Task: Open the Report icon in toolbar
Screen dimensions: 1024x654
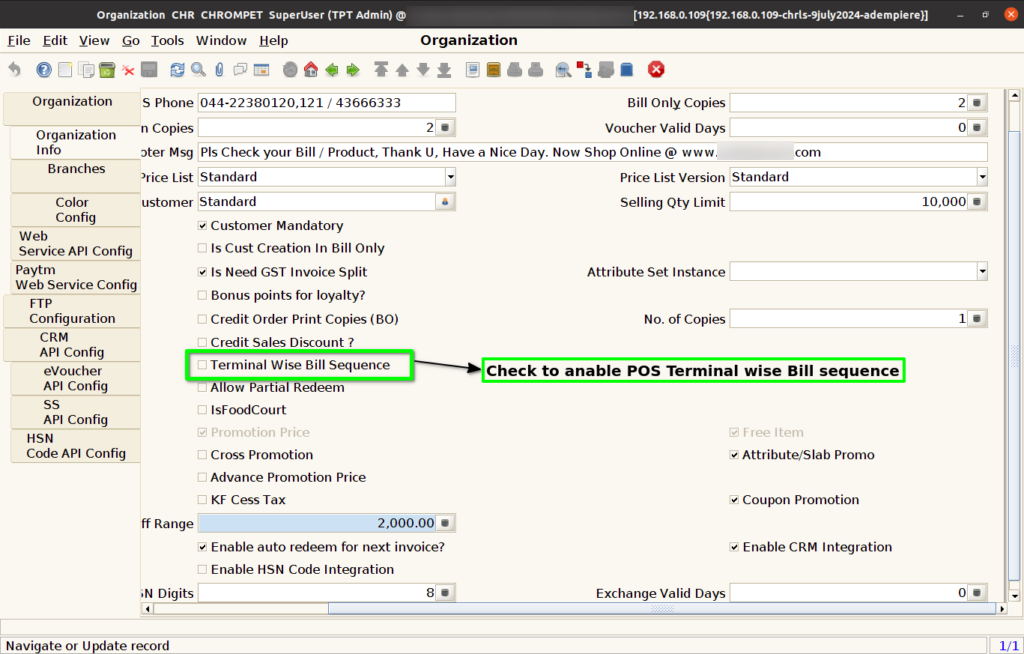Action: 473,69
